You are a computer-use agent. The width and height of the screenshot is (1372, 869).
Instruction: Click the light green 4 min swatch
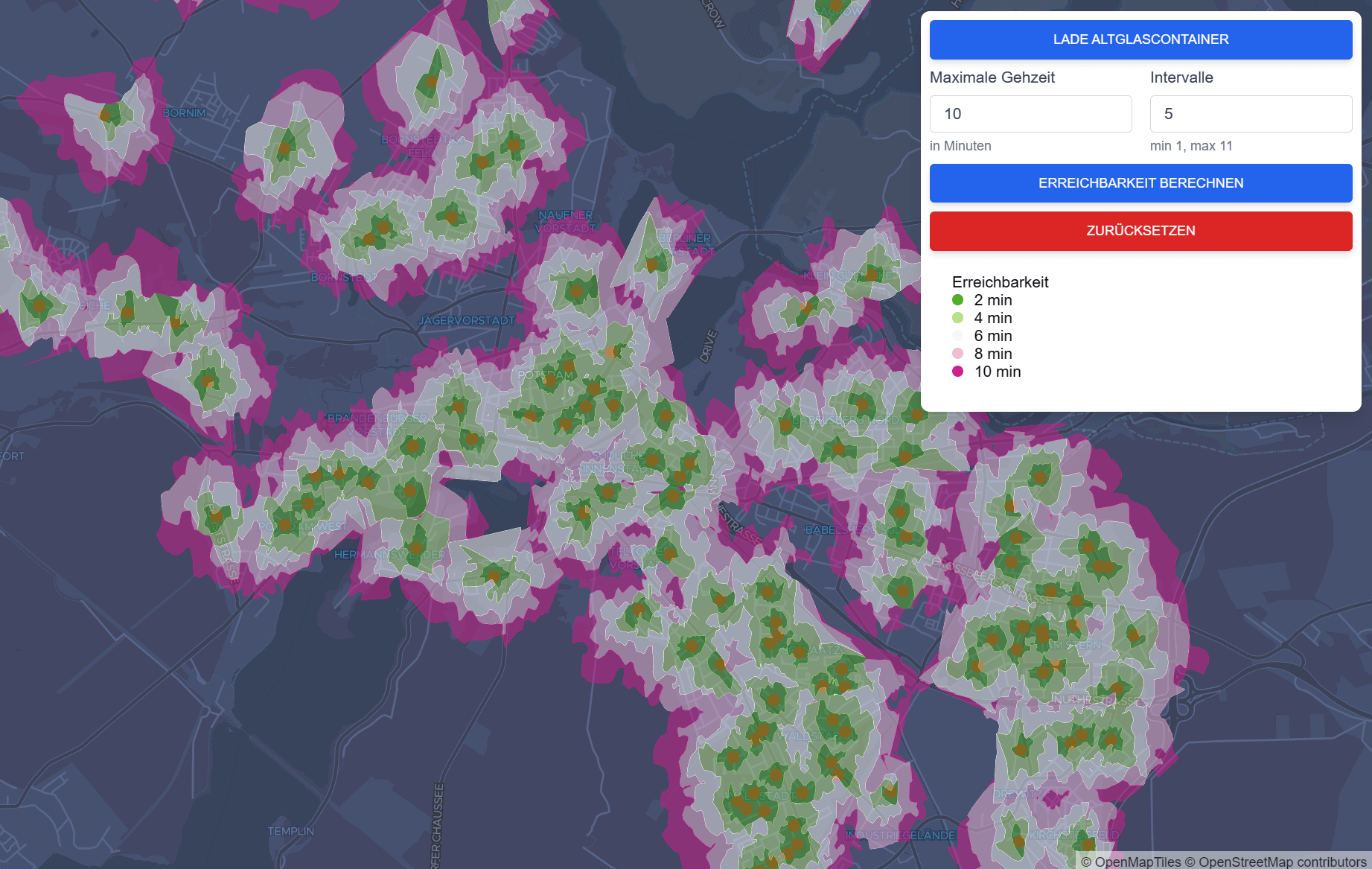pyautogui.click(x=958, y=318)
